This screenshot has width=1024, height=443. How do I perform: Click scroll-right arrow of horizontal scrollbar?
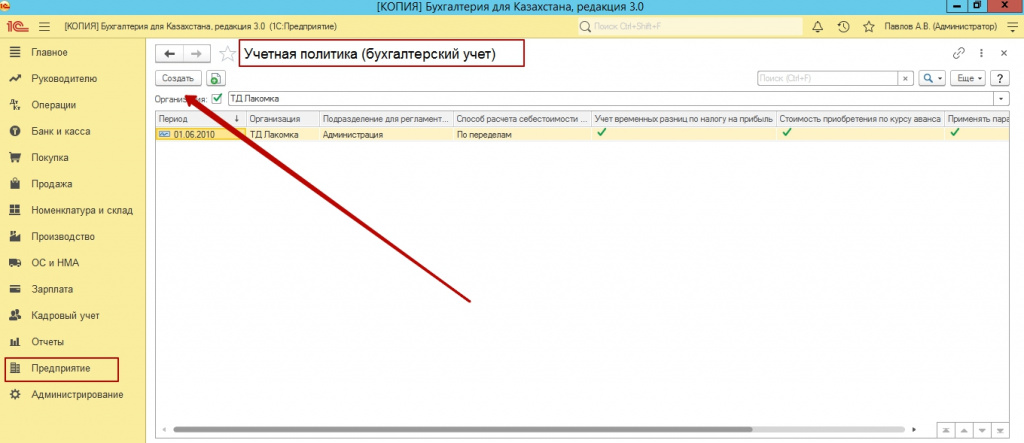coord(914,430)
